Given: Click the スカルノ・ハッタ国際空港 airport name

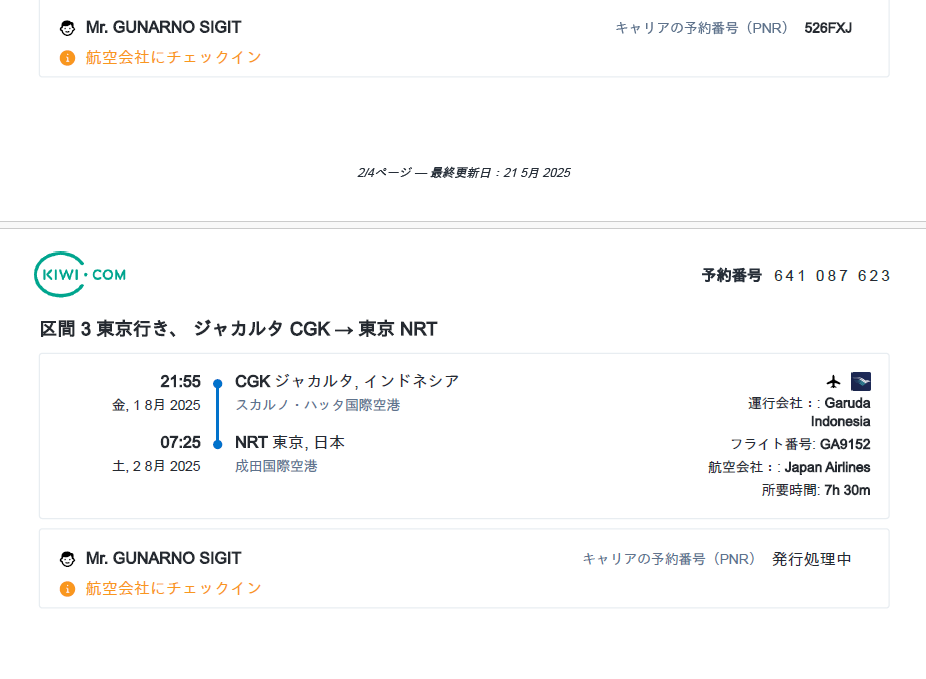Looking at the screenshot, I should click(x=317, y=405).
